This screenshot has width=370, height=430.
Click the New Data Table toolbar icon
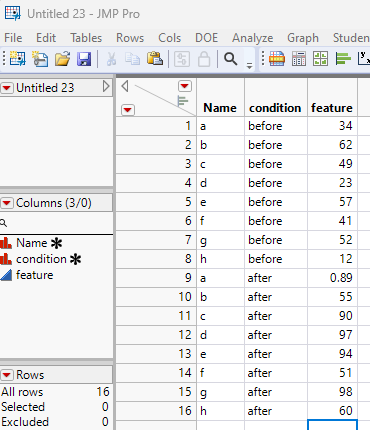click(x=17, y=59)
